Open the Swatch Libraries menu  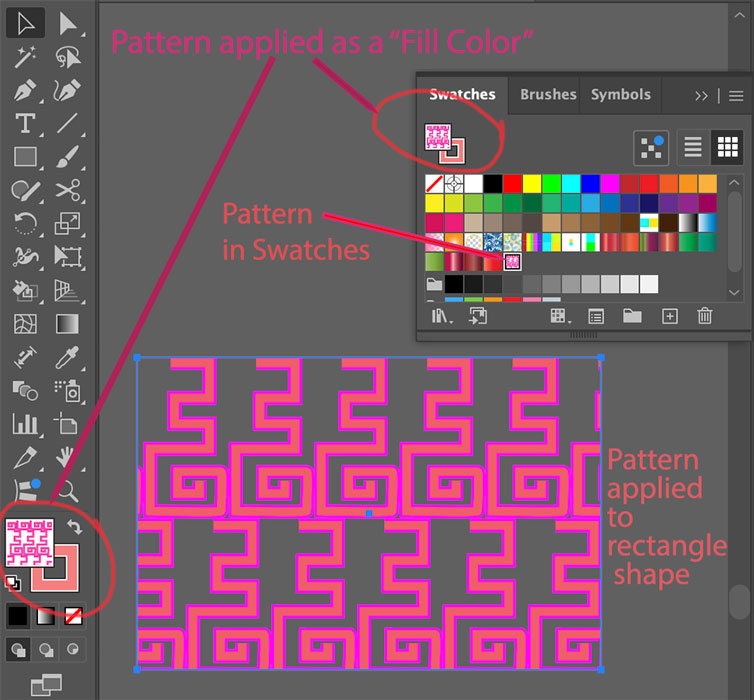tap(441, 316)
